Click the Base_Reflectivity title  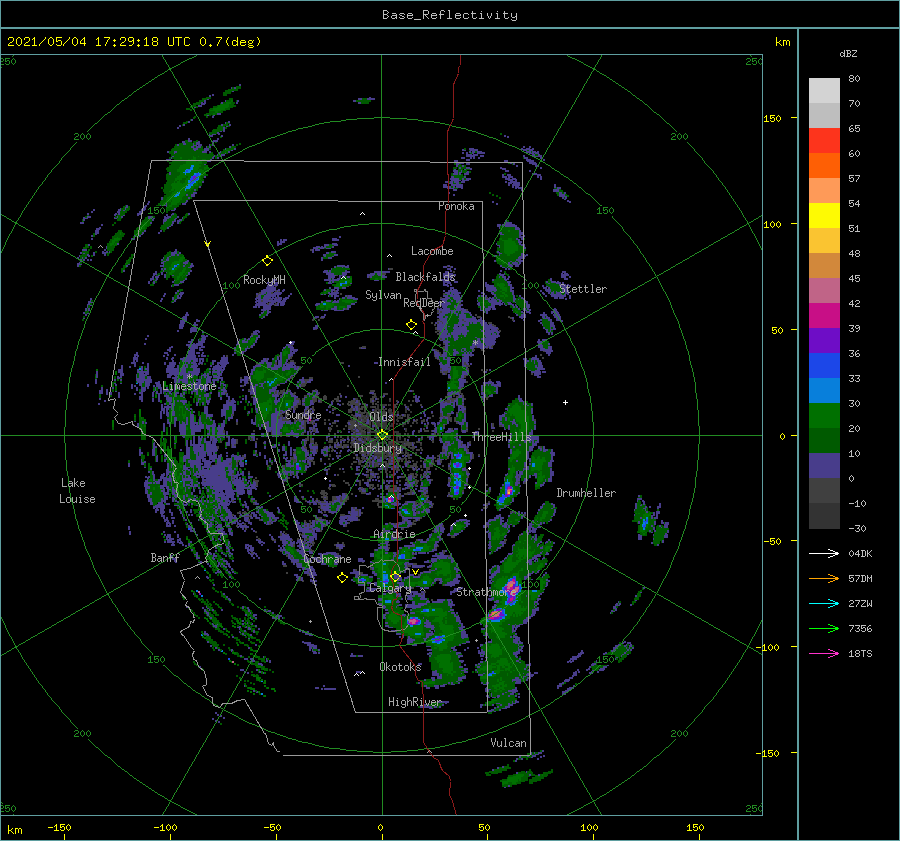450,15
